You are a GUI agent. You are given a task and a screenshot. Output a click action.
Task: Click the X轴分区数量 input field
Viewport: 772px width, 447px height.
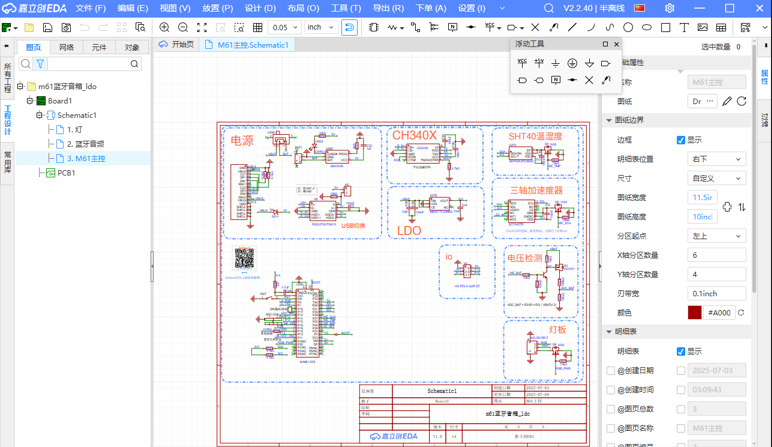(x=716, y=255)
